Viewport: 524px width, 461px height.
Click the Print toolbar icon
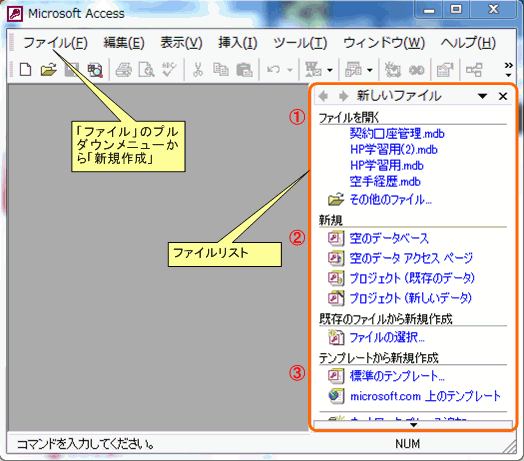(123, 70)
